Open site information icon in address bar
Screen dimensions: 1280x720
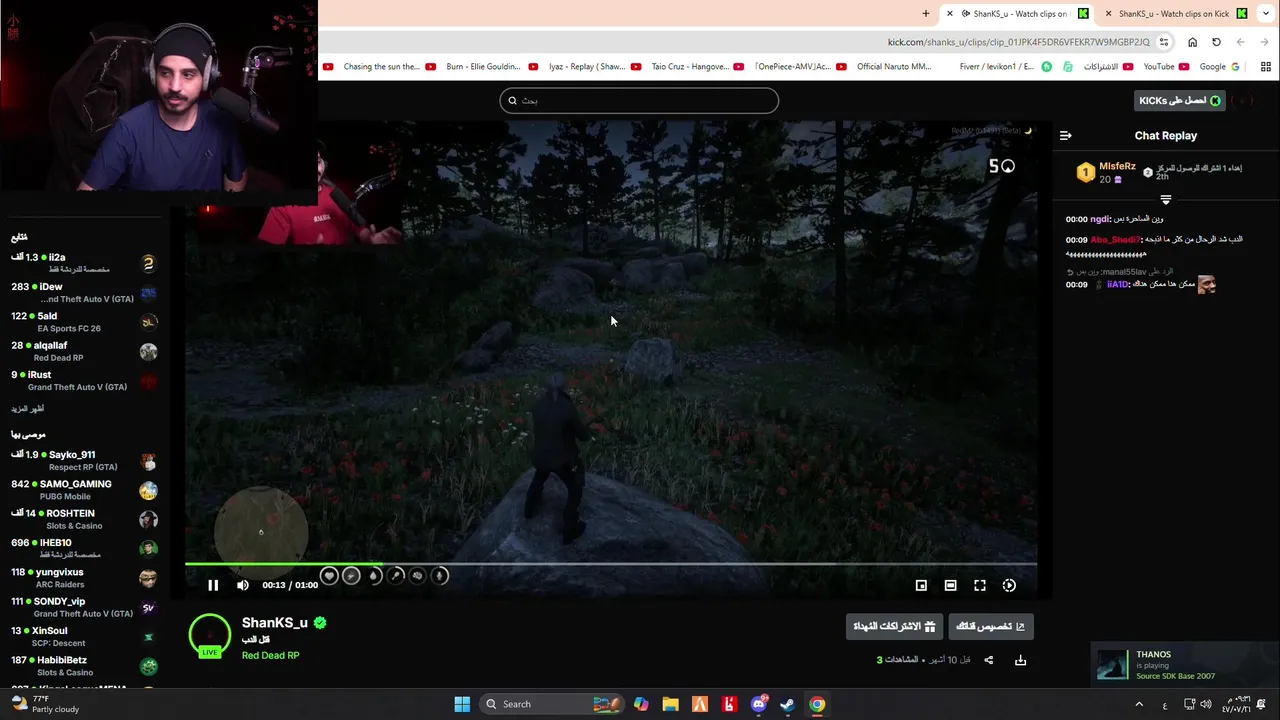point(1164,42)
